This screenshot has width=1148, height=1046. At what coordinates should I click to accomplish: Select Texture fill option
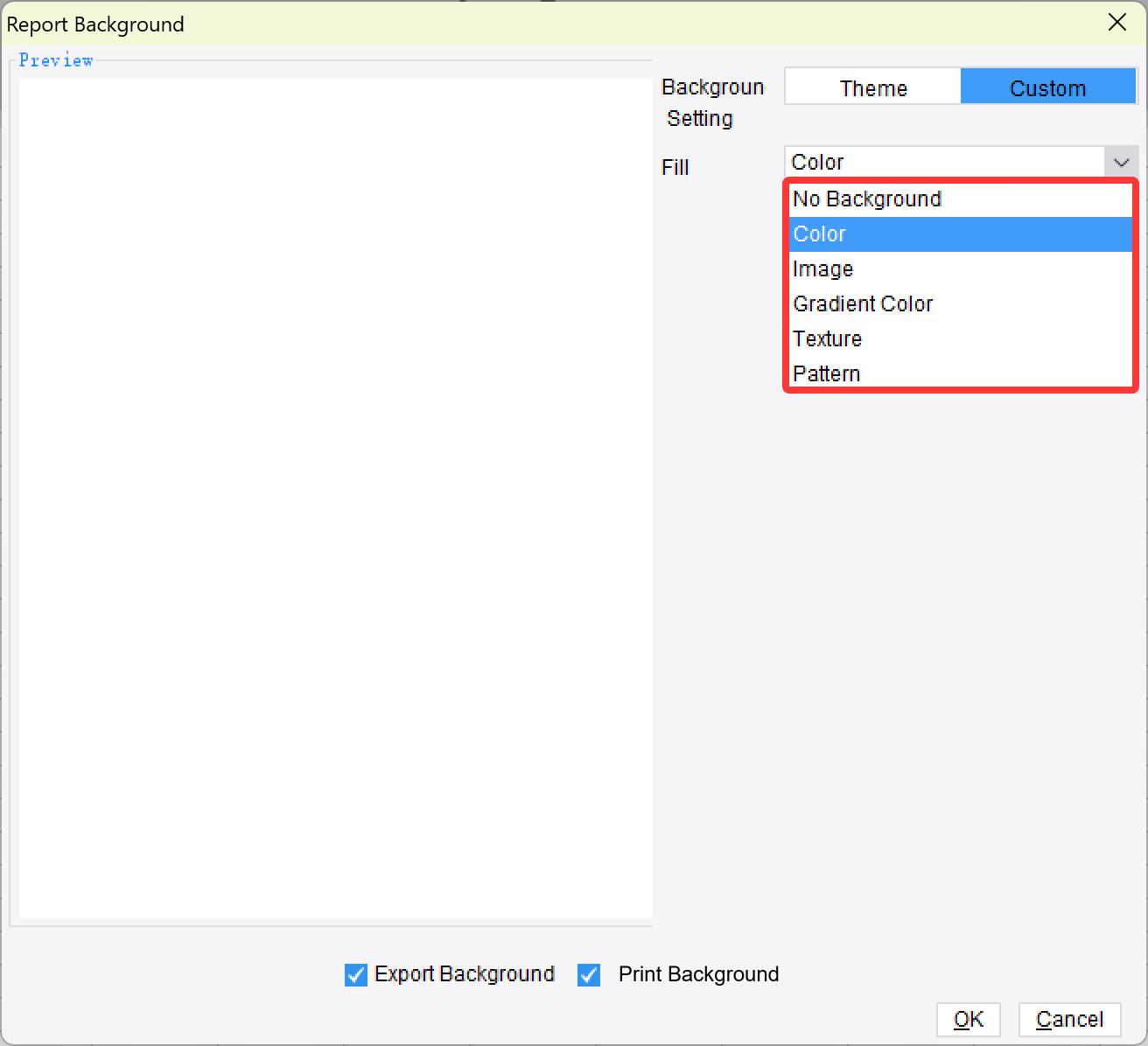tap(827, 338)
